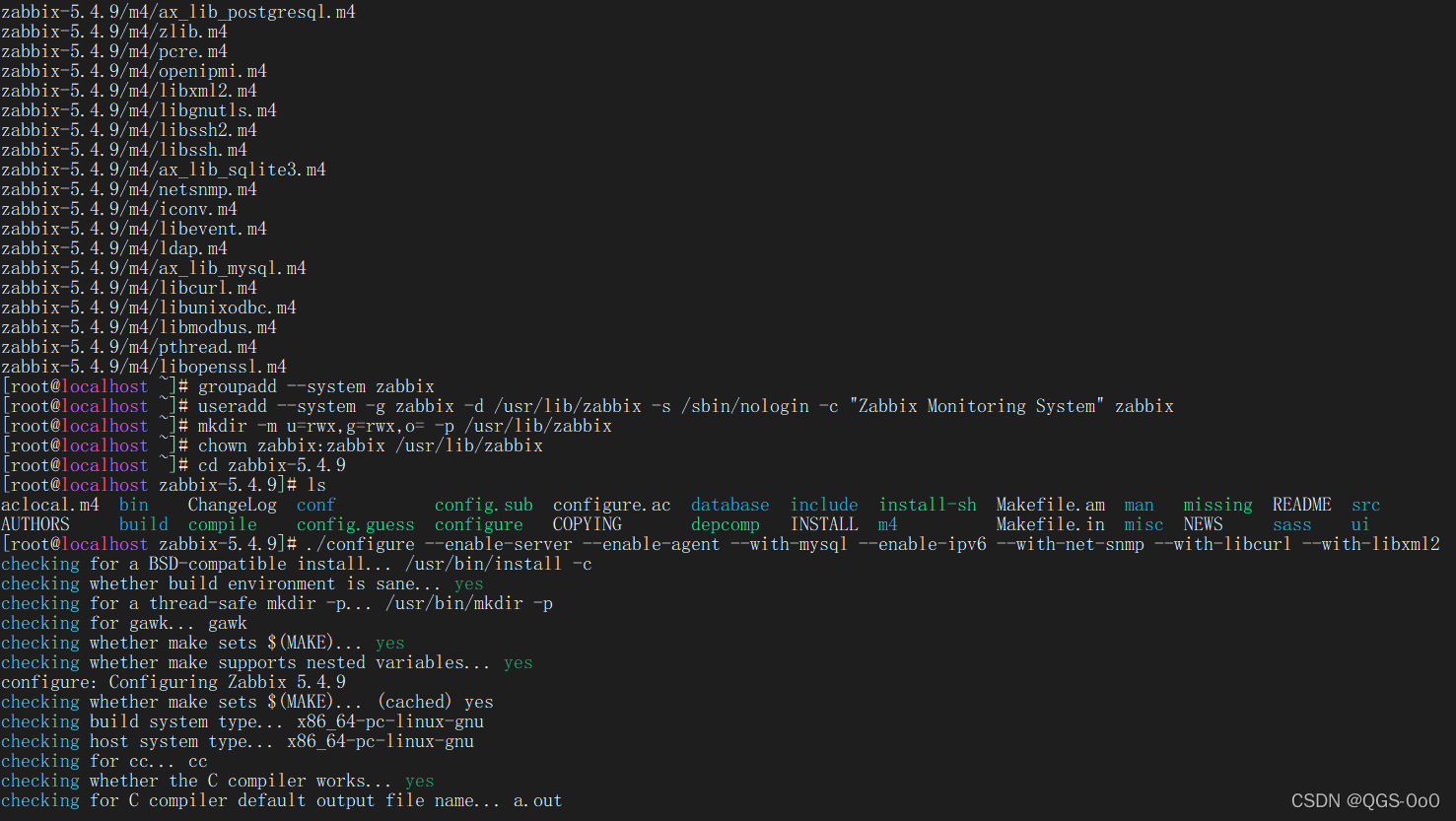Click the Makefile.am entry
The width and height of the screenshot is (1456, 821).
pyautogui.click(x=1050, y=504)
